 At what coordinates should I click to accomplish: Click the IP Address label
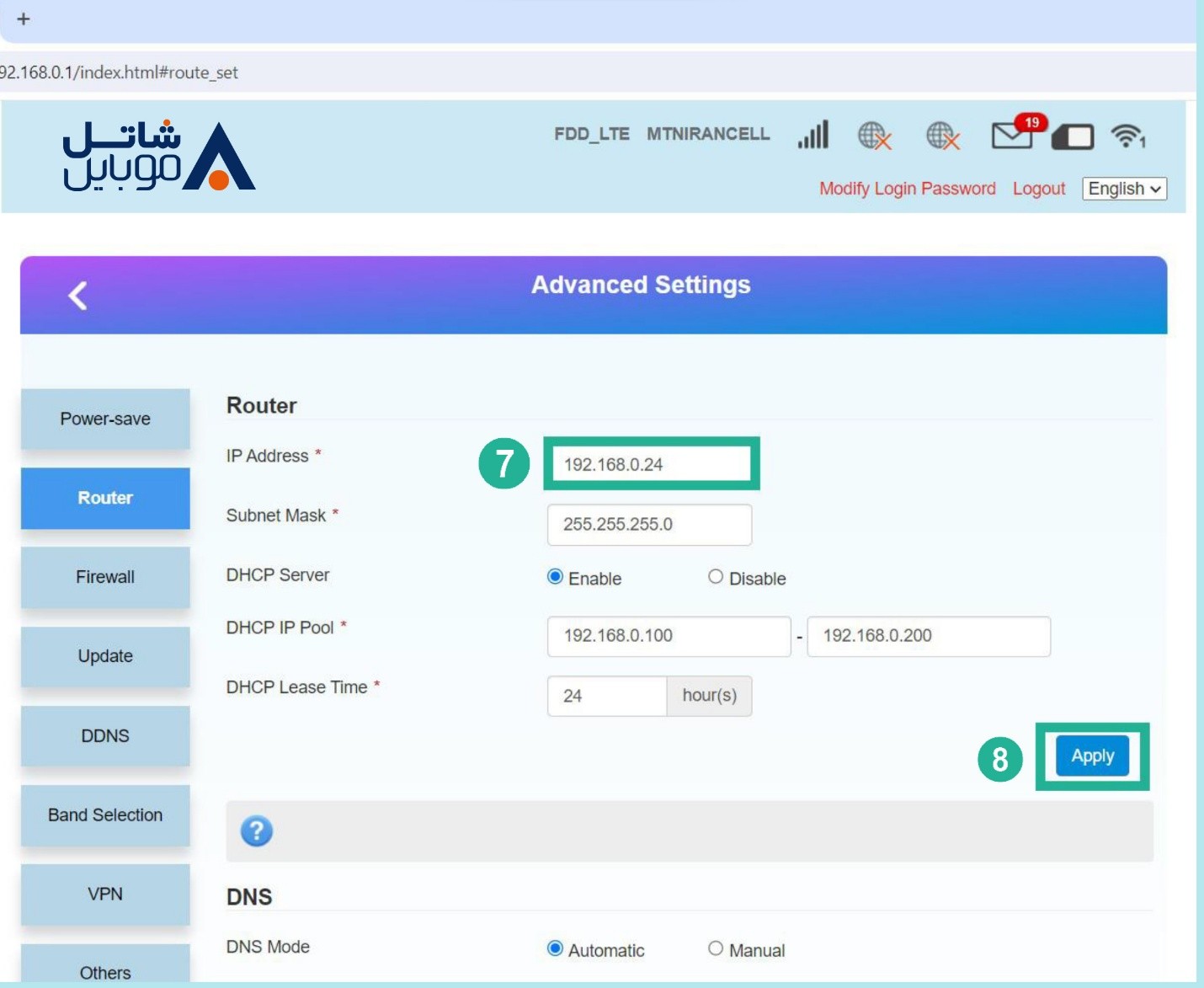[x=267, y=456]
